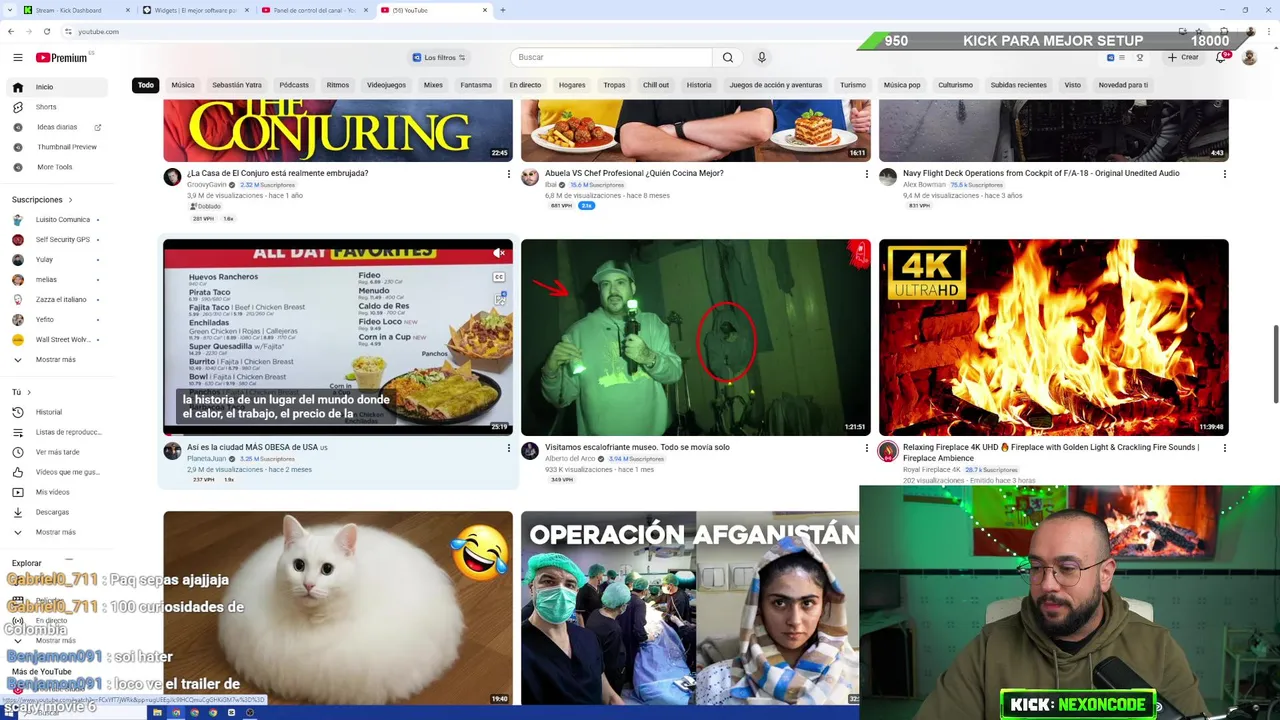This screenshot has width=1280, height=720.
Task: Select the Subidas recientes chip
Action: pos(1019,85)
